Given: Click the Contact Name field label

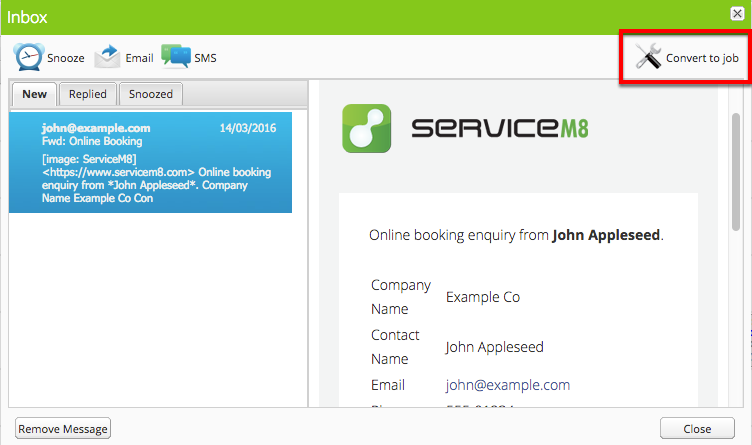Looking at the screenshot, I should pos(395,347).
